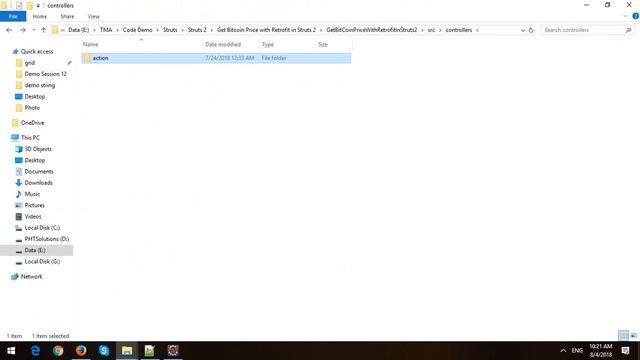The width and height of the screenshot is (640, 360).
Task: Open the Videos folder
Action: tap(33, 216)
